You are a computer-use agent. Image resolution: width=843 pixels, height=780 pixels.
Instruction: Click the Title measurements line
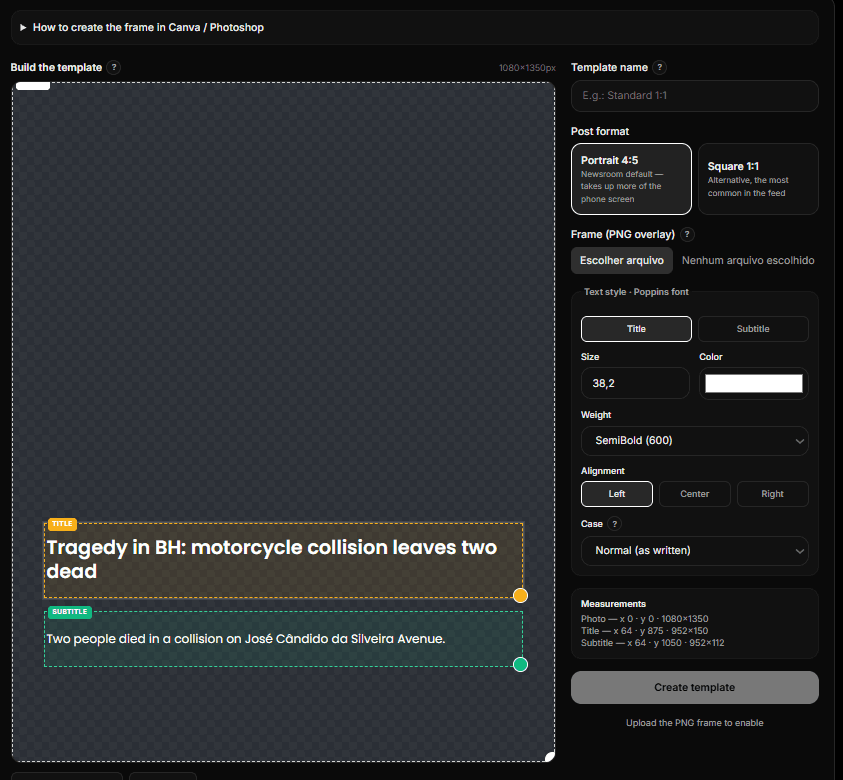(x=645, y=631)
